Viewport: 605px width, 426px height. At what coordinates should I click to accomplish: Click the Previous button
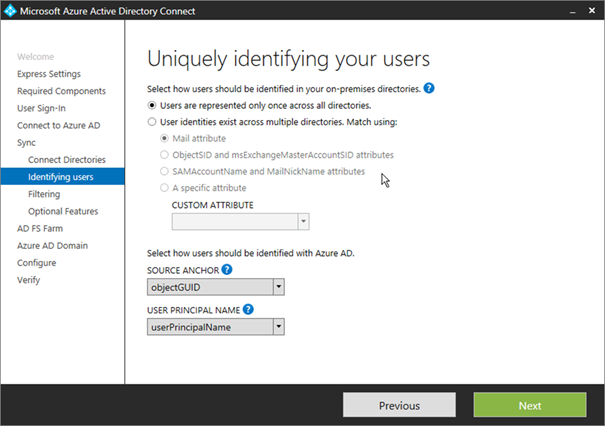tap(399, 405)
